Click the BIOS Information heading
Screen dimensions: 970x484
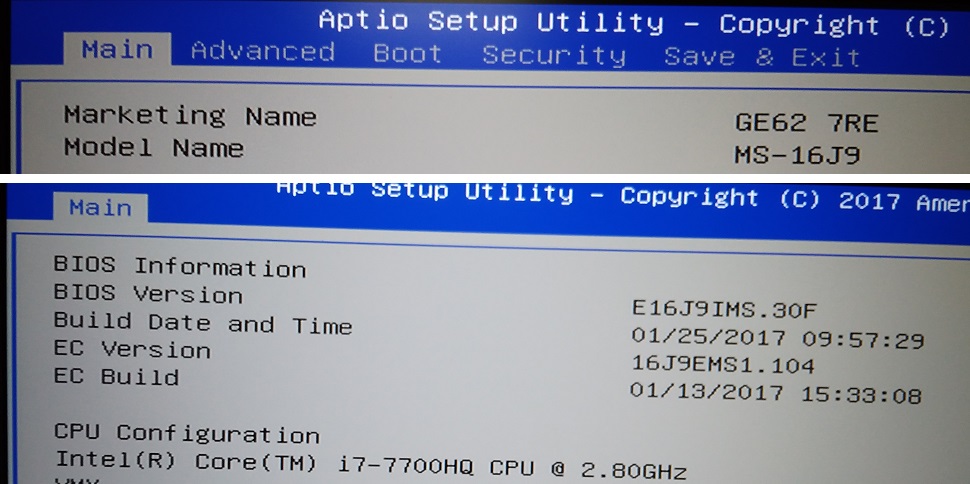pos(180,267)
